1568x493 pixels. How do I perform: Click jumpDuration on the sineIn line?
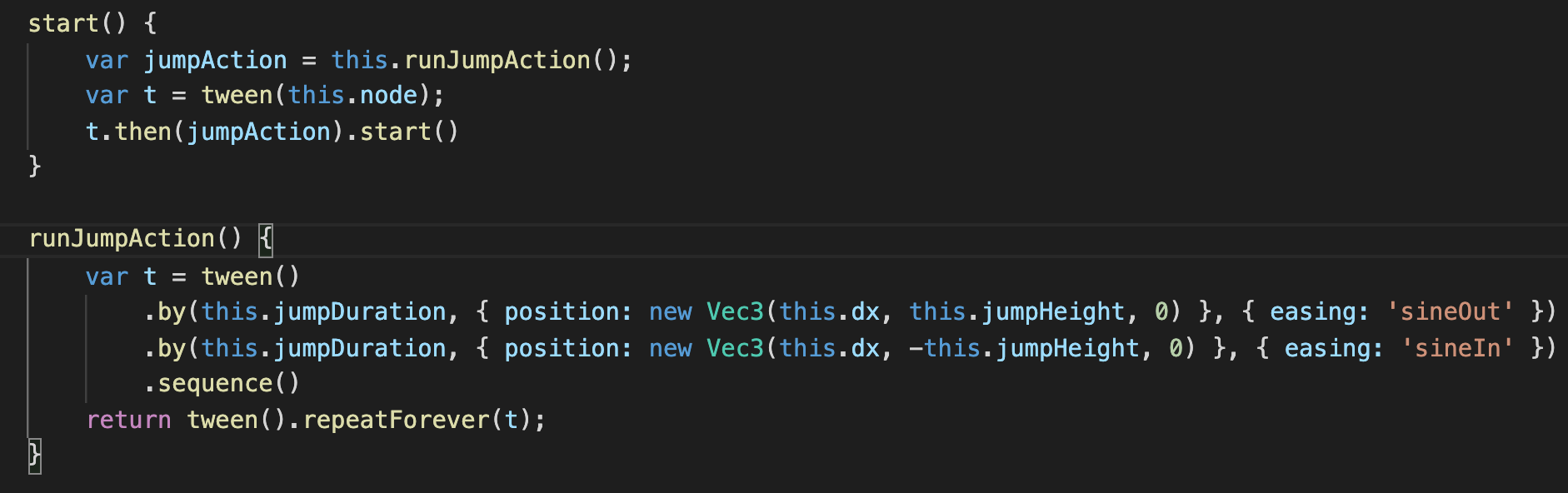[360, 348]
